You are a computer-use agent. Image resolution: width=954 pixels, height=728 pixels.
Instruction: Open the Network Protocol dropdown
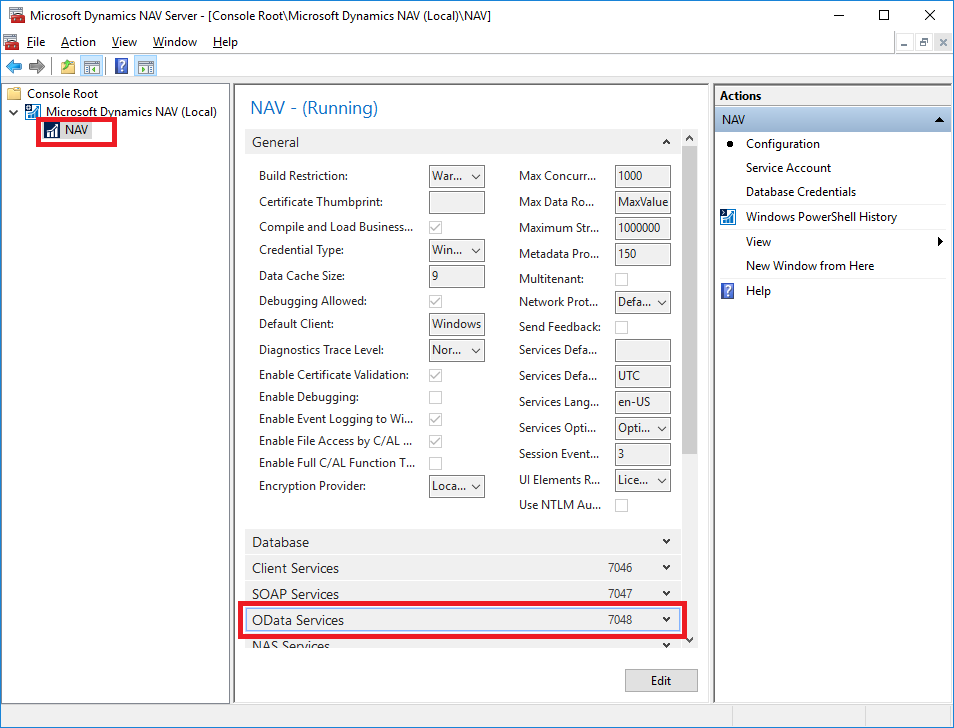(x=643, y=302)
